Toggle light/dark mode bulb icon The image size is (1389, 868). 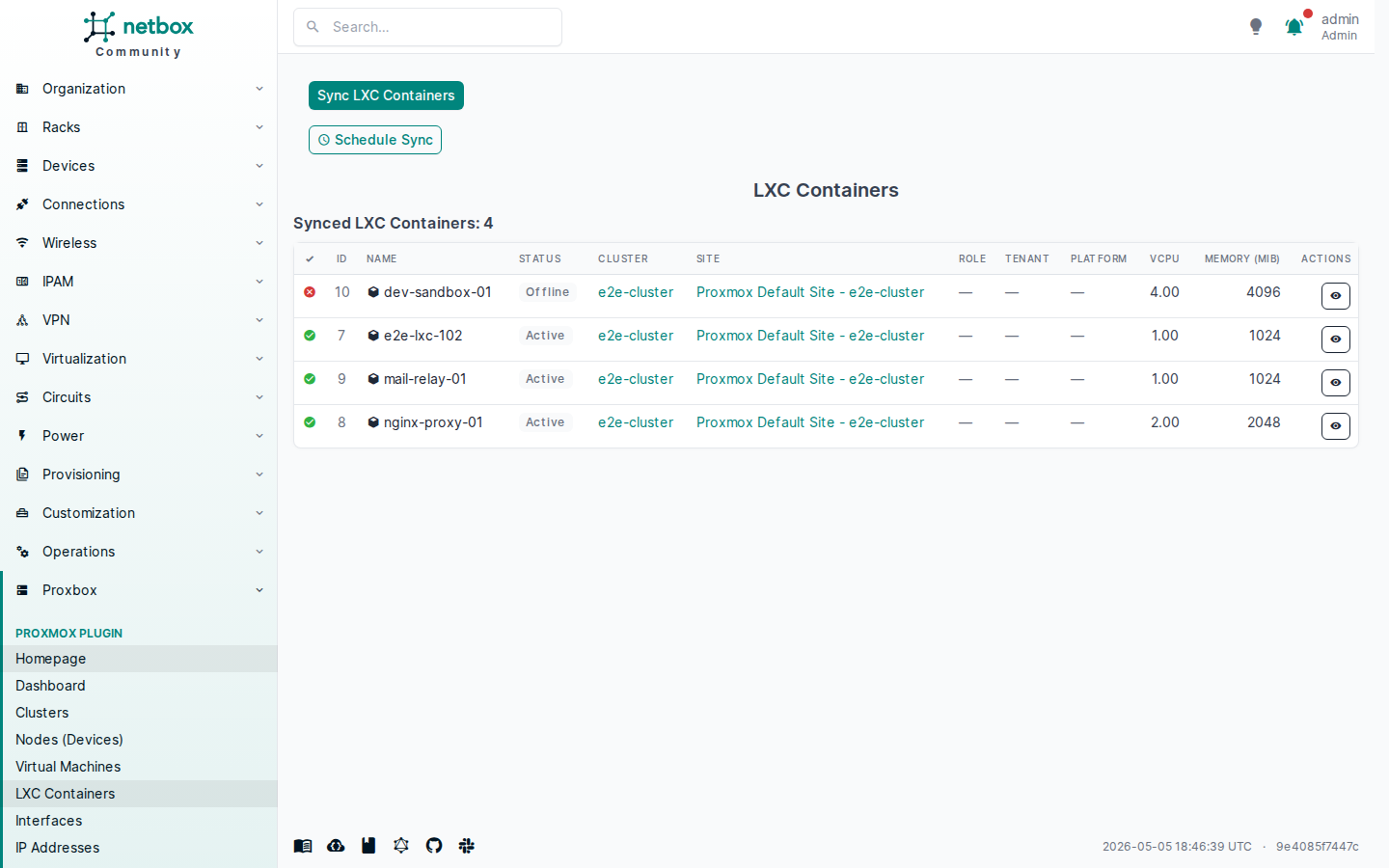pos(1256,27)
